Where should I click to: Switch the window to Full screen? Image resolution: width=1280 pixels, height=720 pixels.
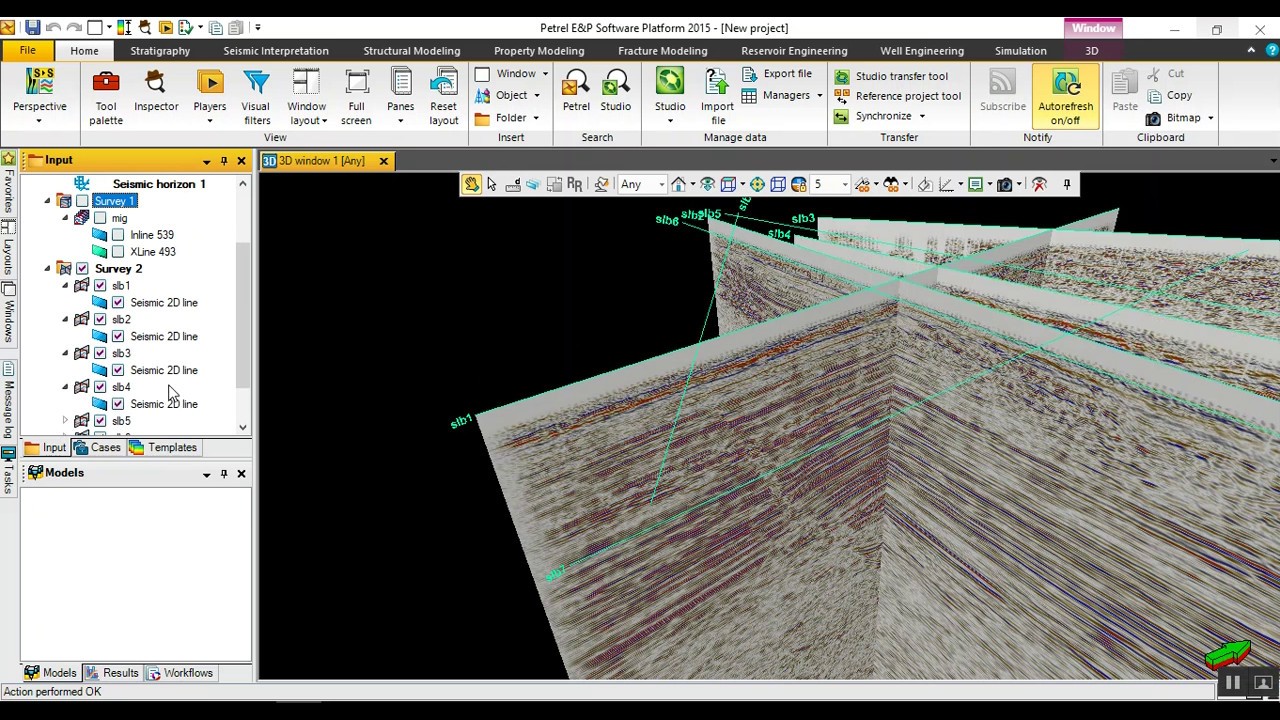(356, 97)
